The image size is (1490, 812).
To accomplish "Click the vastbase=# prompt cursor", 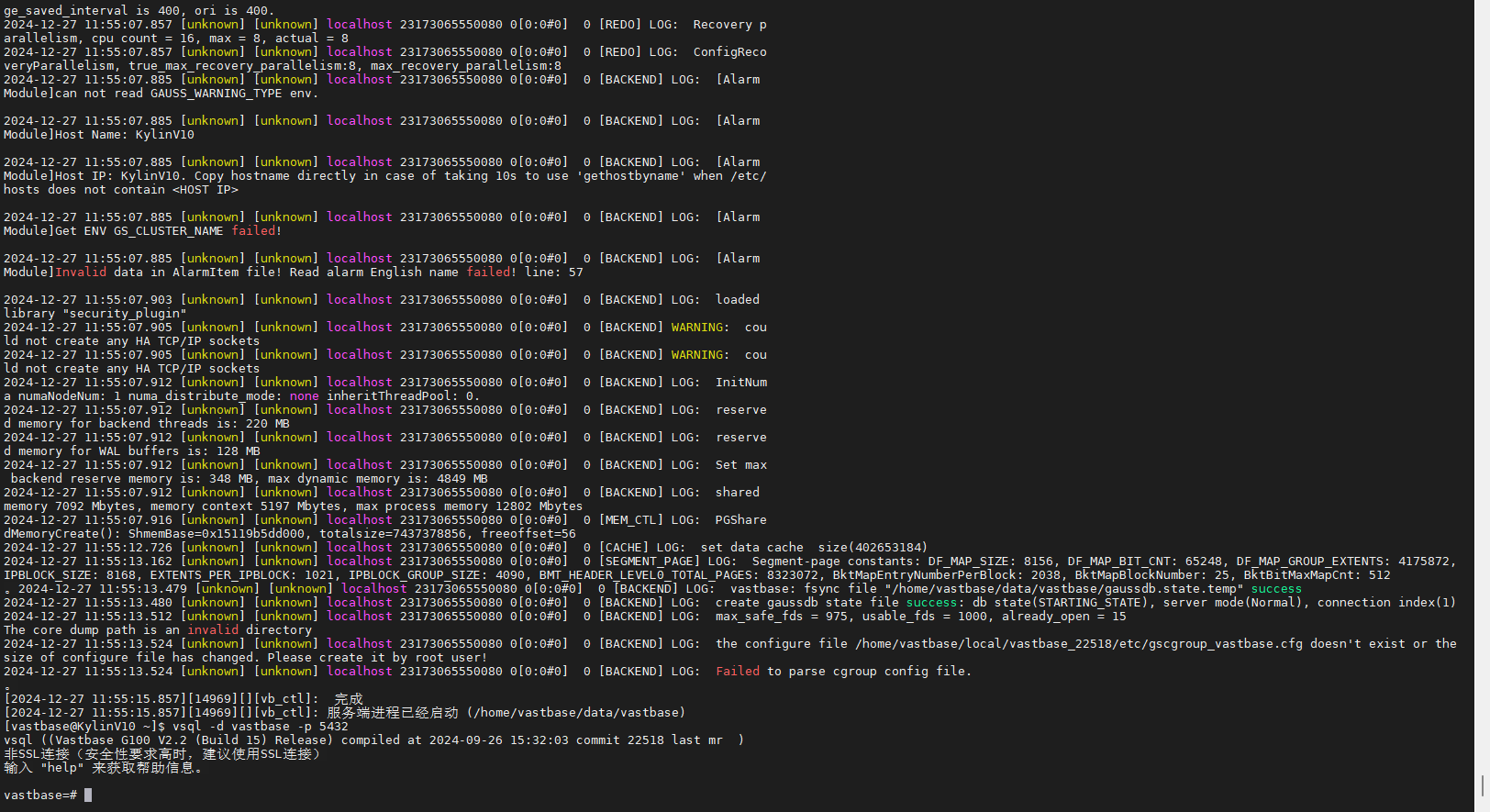I will point(88,795).
